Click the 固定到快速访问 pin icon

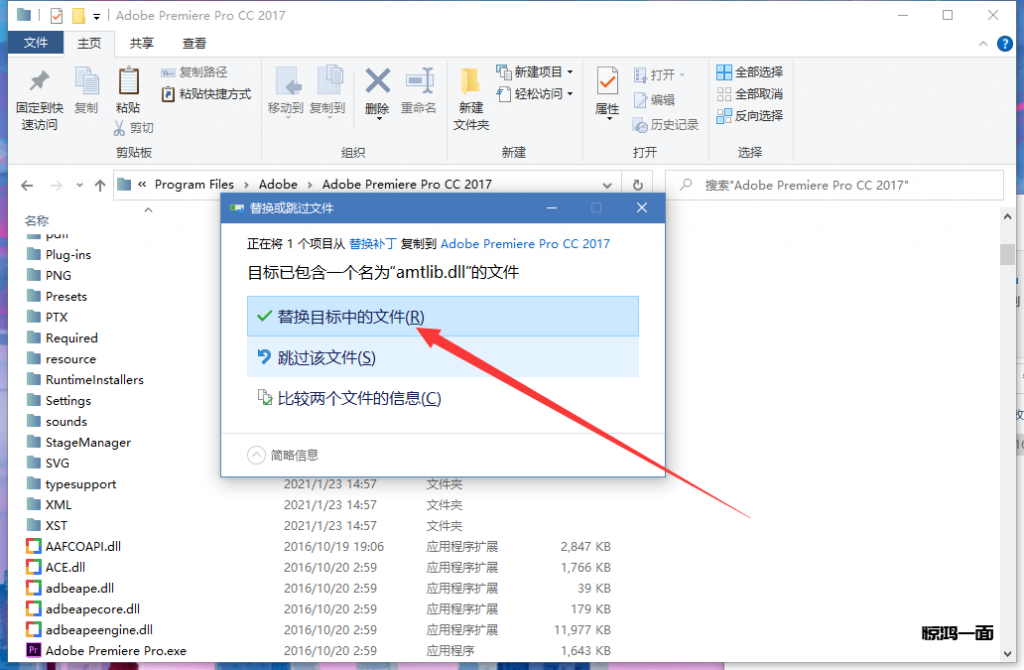coord(39,82)
